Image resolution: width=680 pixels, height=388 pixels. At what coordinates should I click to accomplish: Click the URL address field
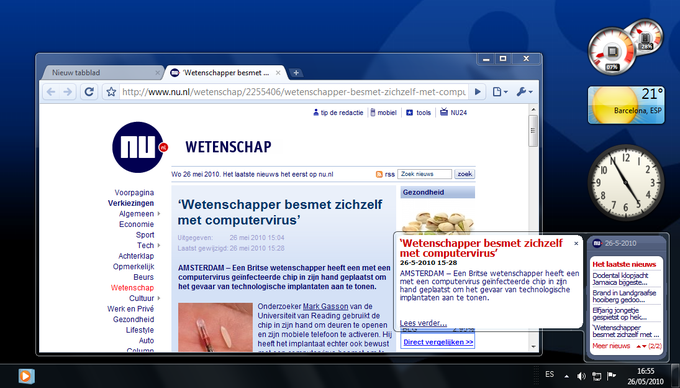[x=294, y=92]
